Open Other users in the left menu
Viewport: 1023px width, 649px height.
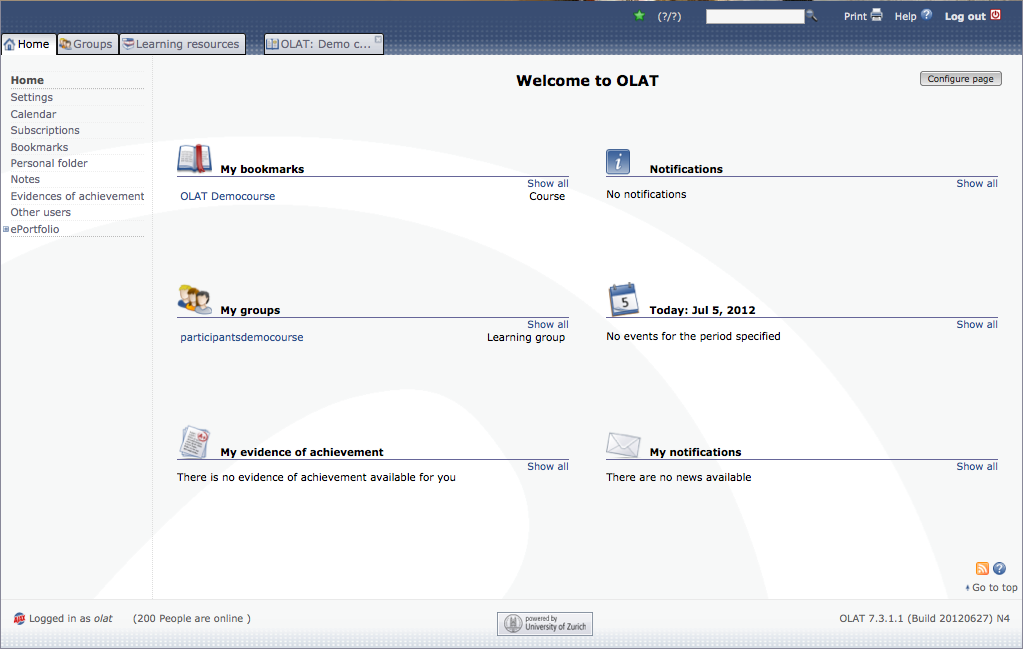(x=40, y=212)
